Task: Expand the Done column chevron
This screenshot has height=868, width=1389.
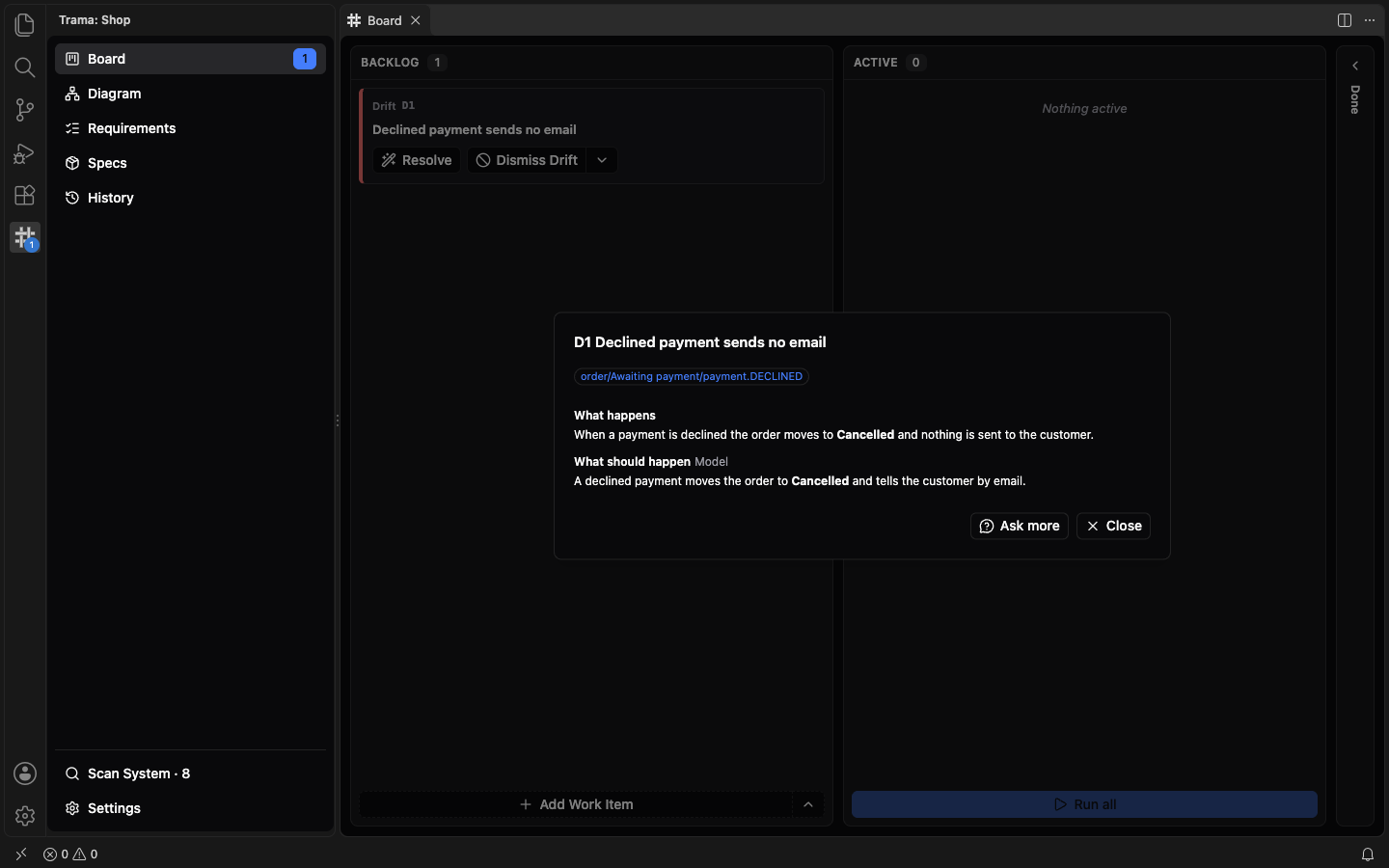Action: tap(1355, 66)
